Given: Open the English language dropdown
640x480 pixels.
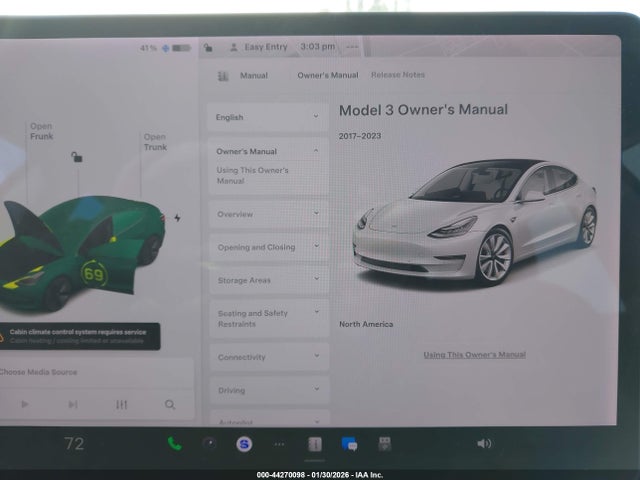Looking at the screenshot, I should coord(267,117).
